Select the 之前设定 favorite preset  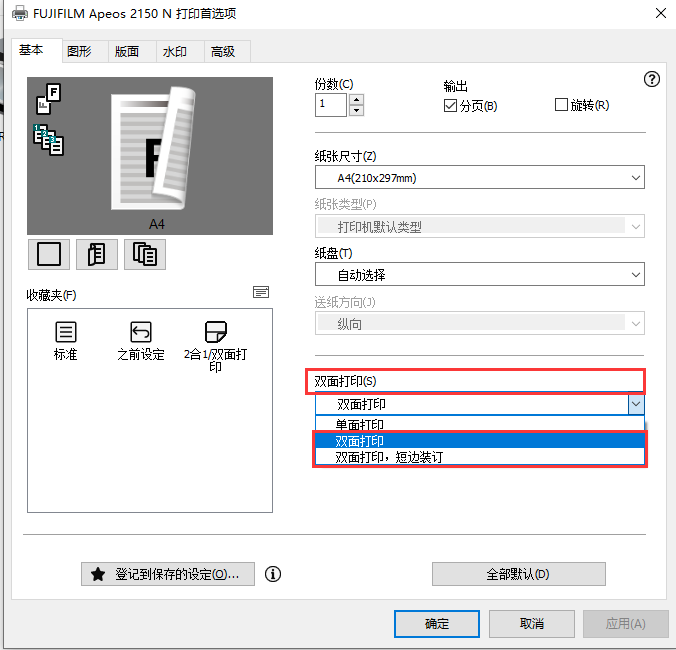pyautogui.click(x=141, y=340)
